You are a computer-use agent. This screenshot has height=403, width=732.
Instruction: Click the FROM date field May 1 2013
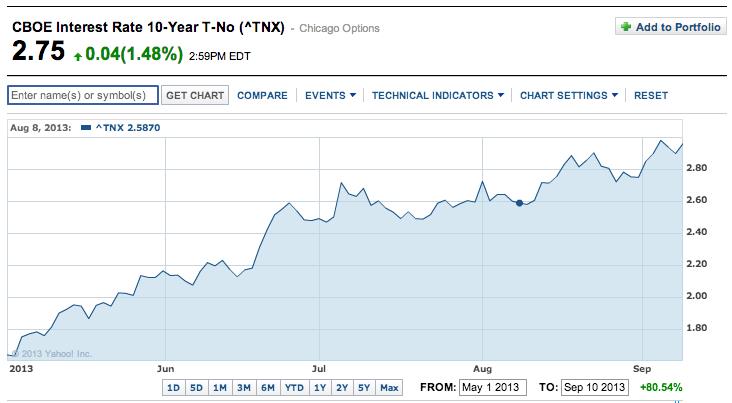(x=493, y=387)
